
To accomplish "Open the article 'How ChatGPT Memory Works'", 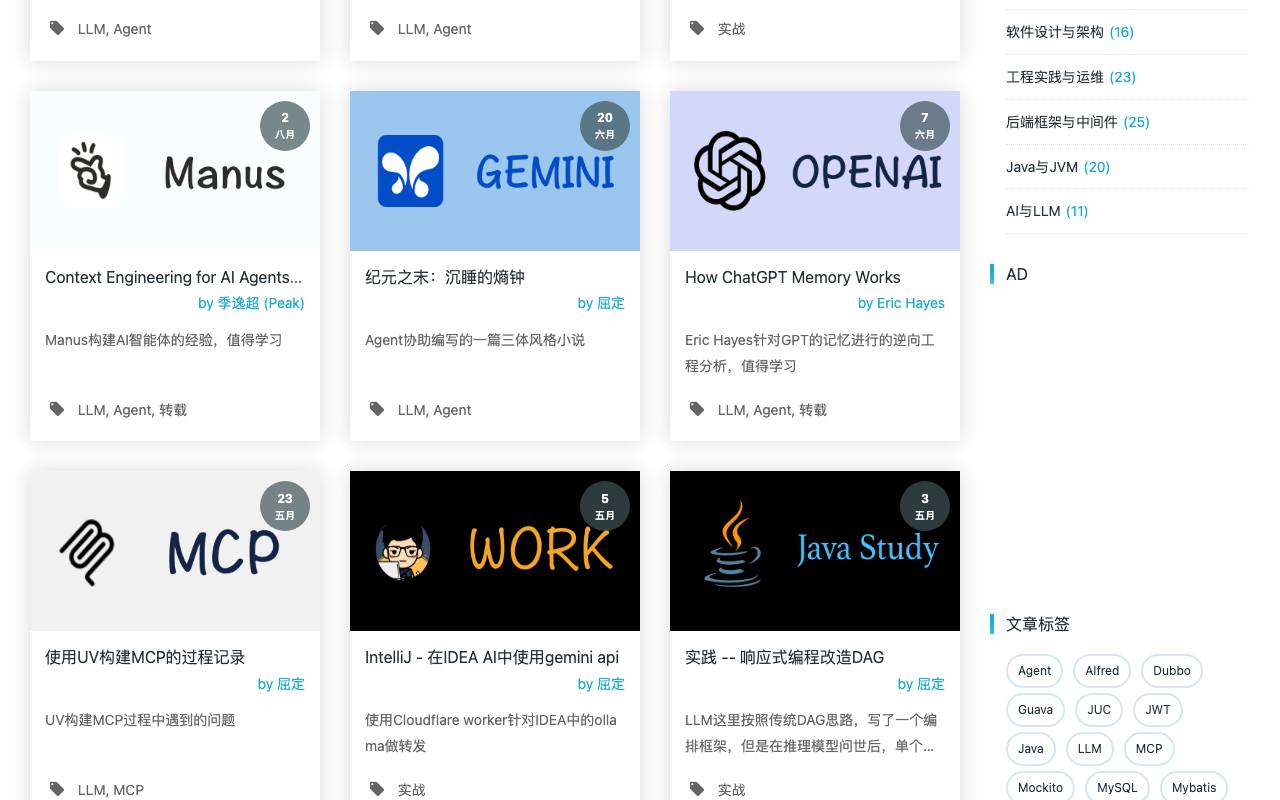I will point(792,277).
